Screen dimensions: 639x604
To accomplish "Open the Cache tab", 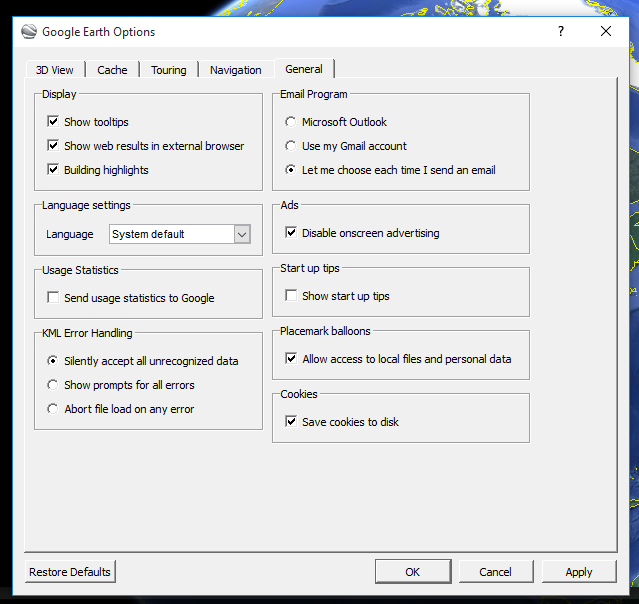I will (112, 70).
